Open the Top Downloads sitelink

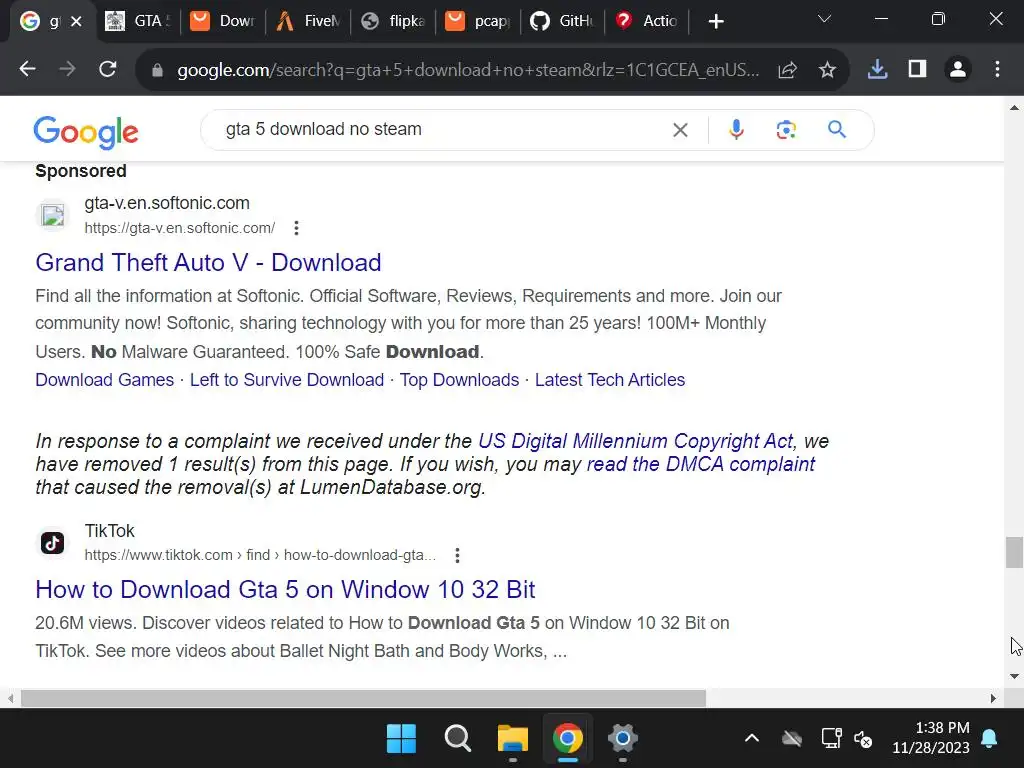(459, 380)
